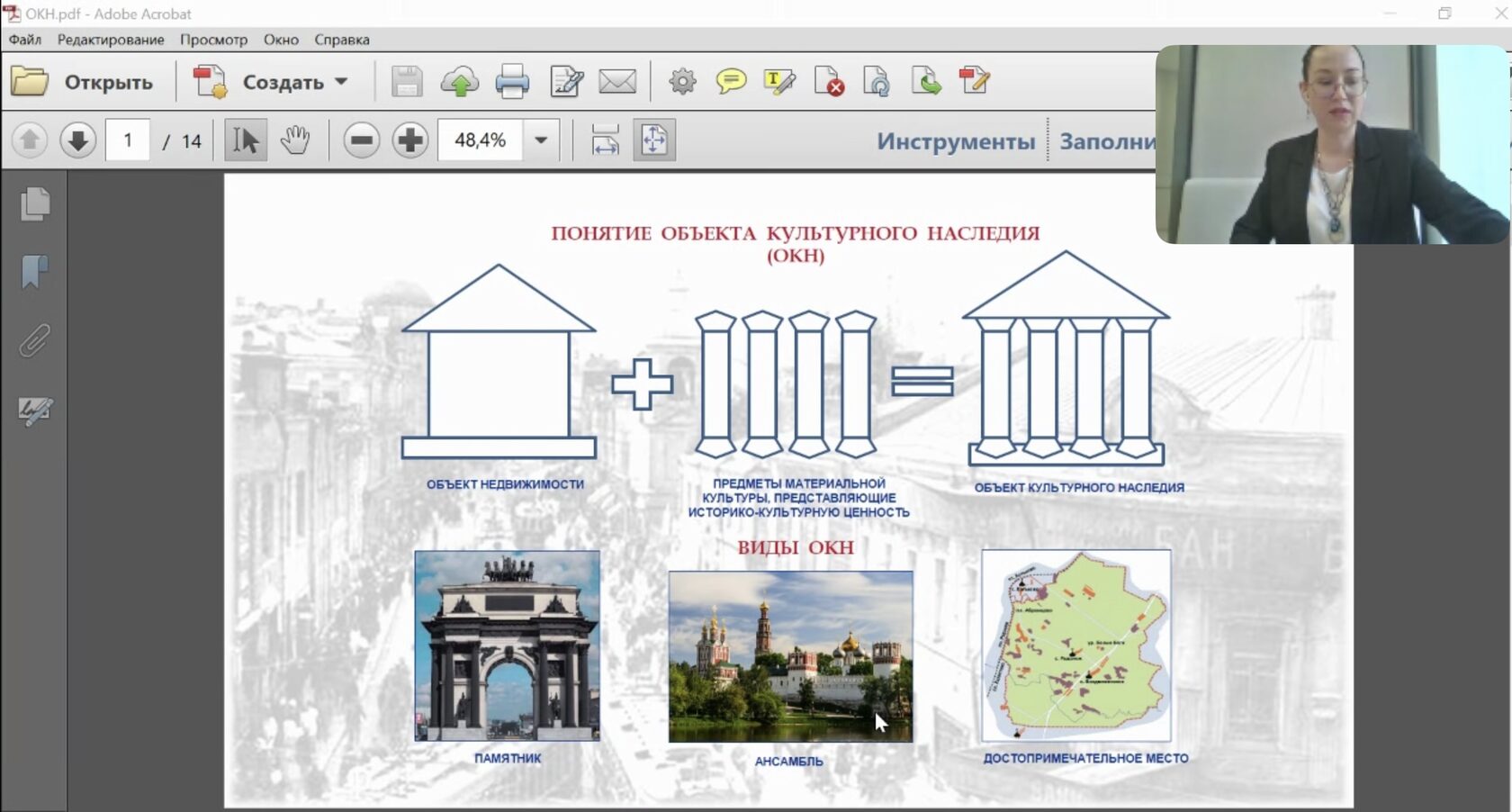Click the red PDF edit pencil icon
1512x812 pixels.
coord(975,82)
